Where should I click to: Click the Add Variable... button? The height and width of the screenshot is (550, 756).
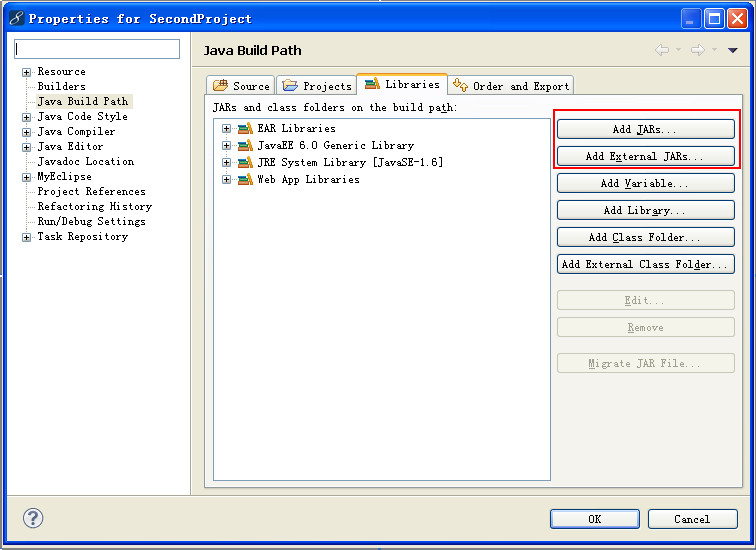(x=646, y=183)
